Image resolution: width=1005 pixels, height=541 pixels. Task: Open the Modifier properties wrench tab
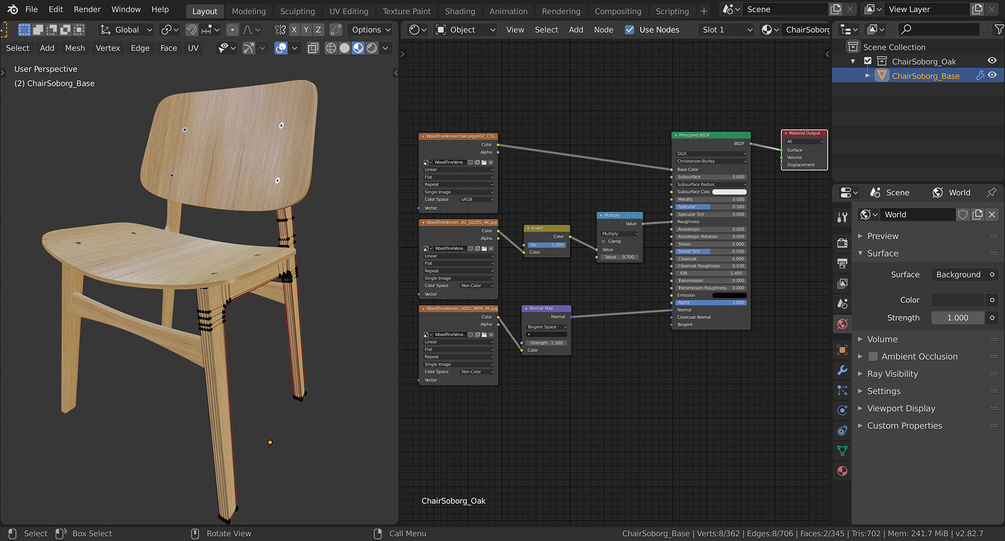tap(842, 370)
